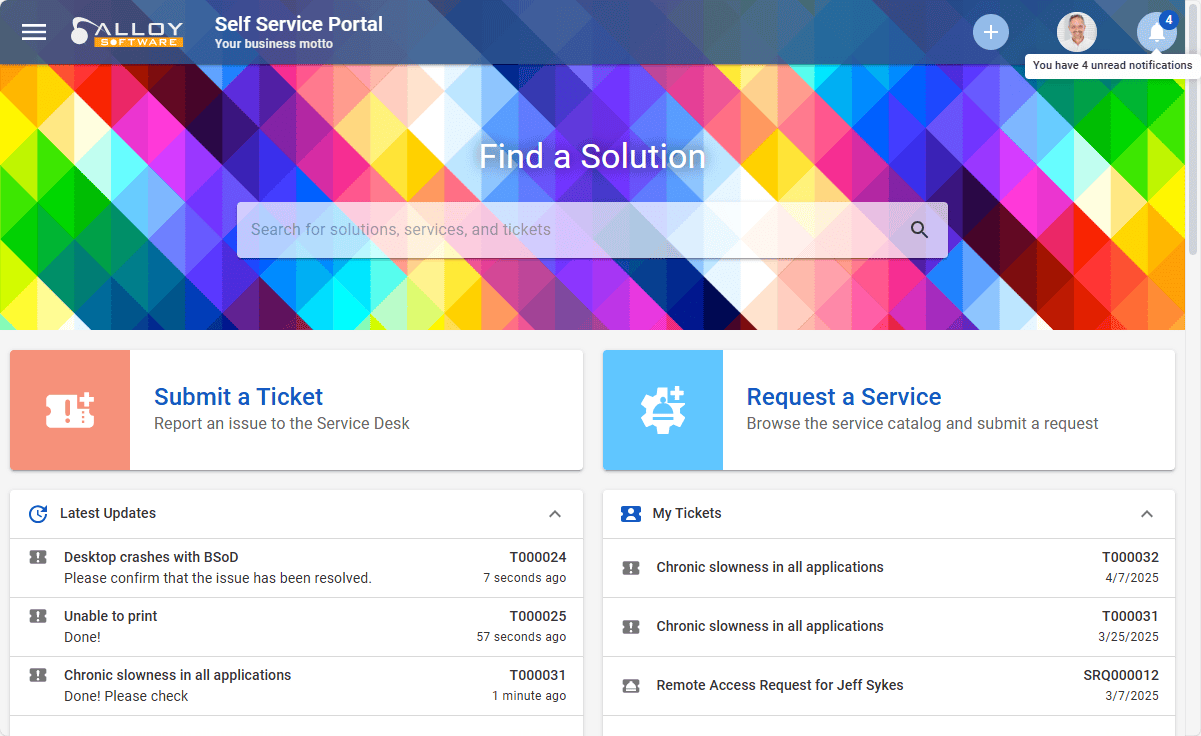Click the Submit a Ticket orange icon
1201x736 pixels.
70,410
